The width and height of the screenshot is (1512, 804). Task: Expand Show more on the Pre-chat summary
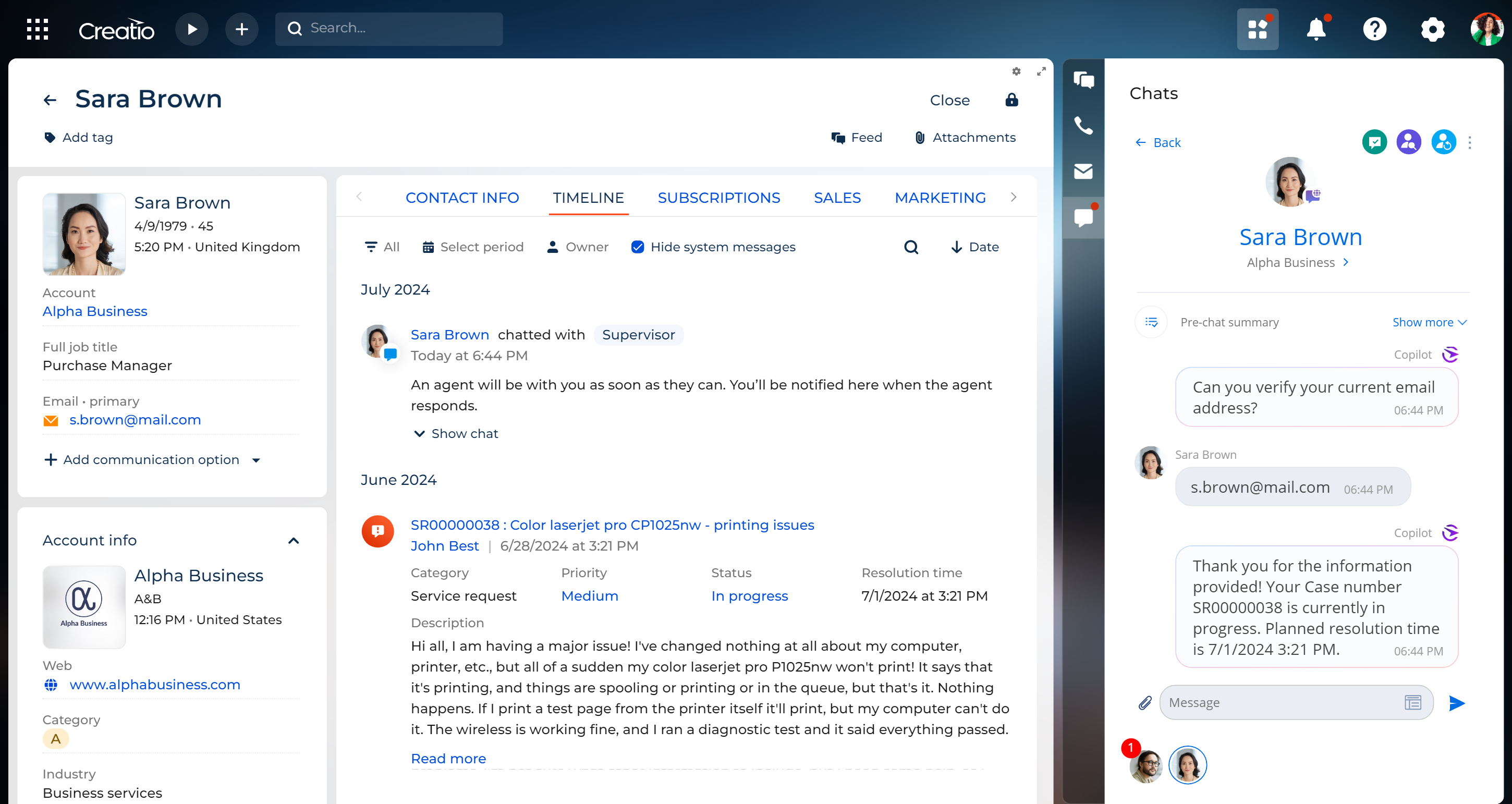click(x=1428, y=322)
